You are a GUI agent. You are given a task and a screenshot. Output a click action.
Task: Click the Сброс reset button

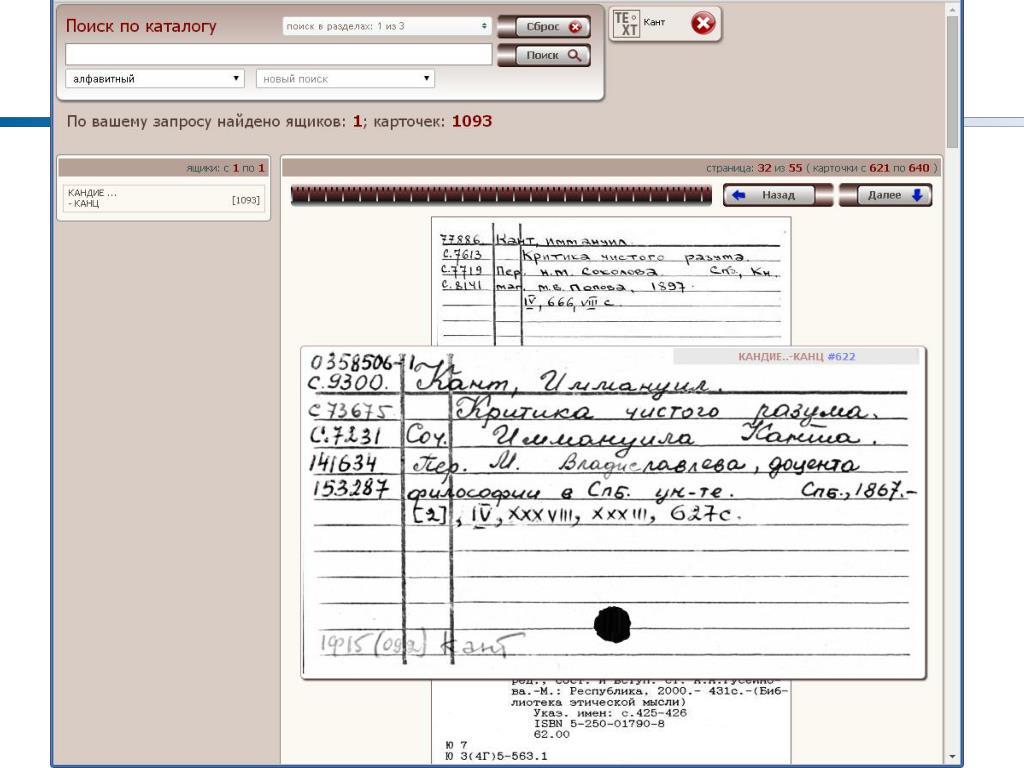click(544, 27)
